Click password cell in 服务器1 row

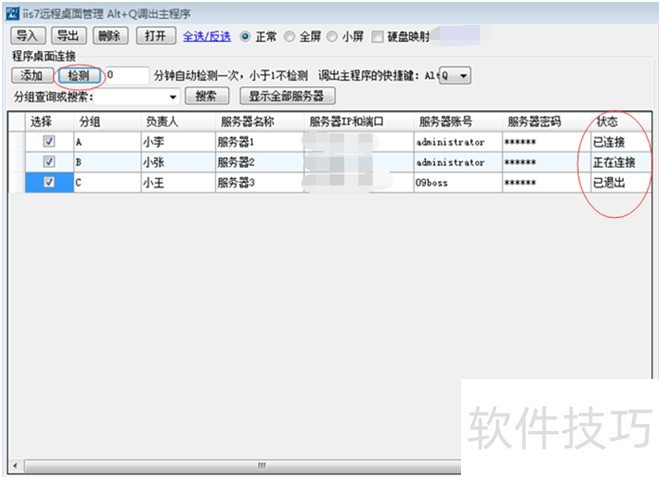tap(546, 142)
